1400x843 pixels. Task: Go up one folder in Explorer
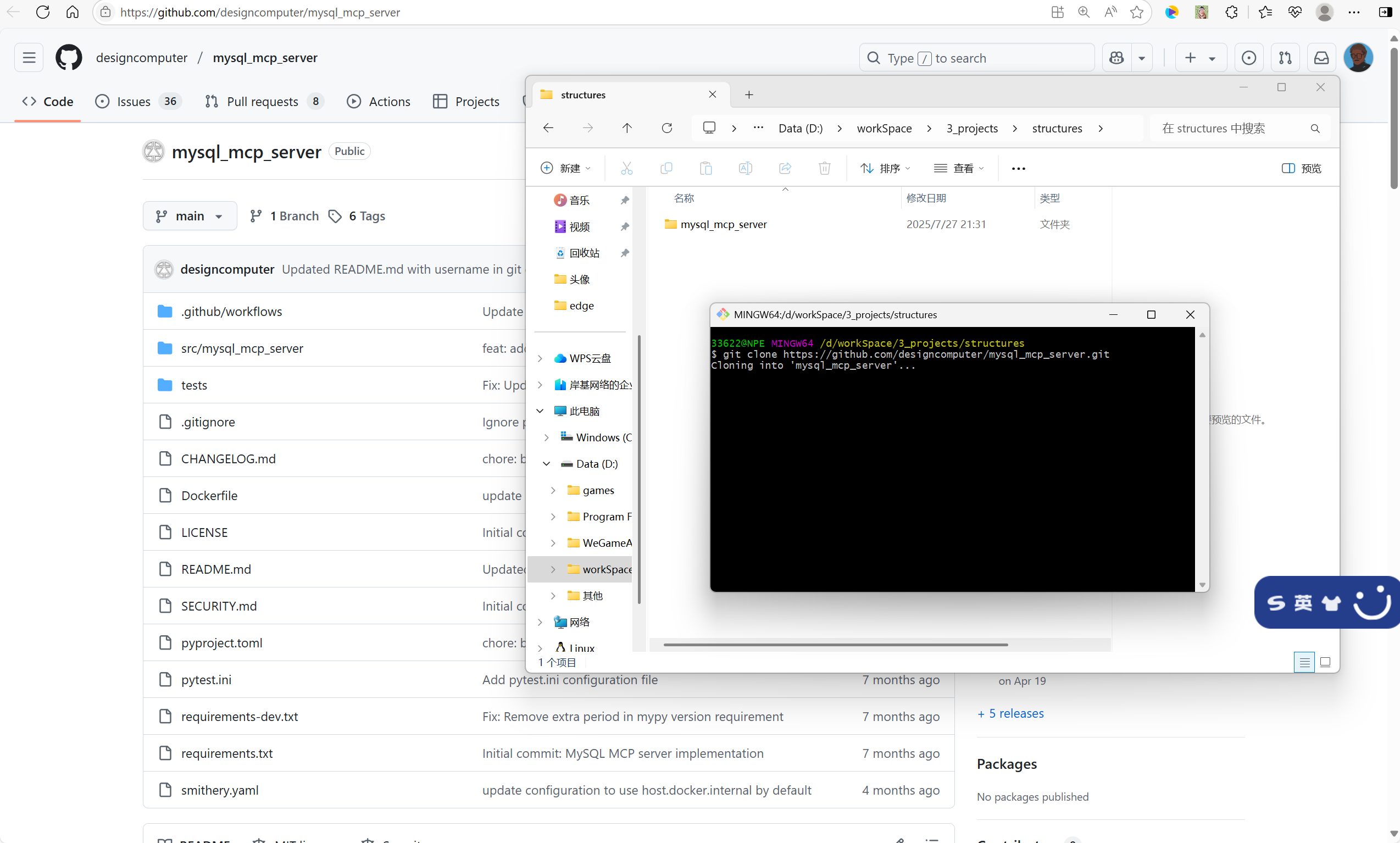627,129
